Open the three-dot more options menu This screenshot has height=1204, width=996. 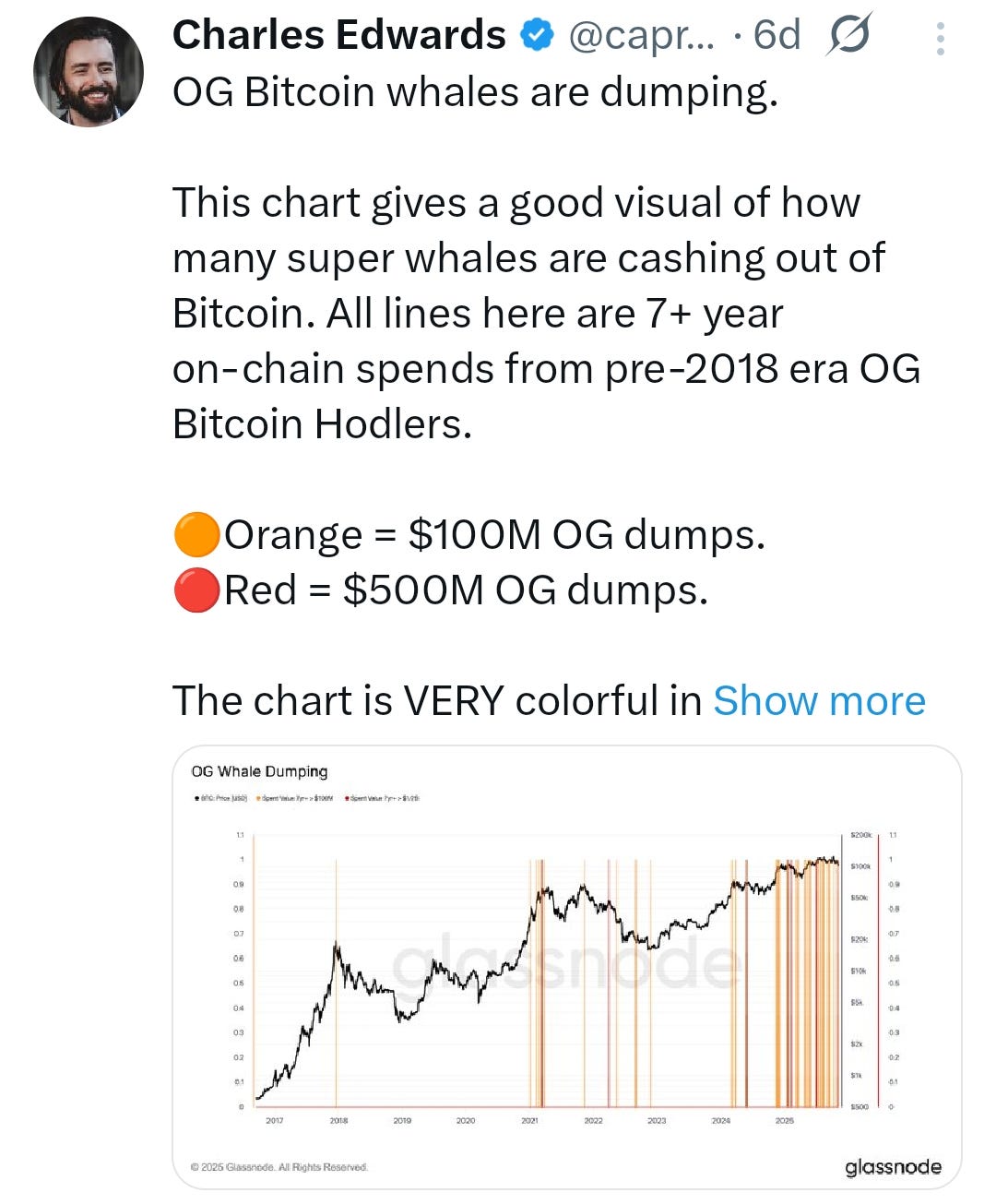tap(940, 39)
